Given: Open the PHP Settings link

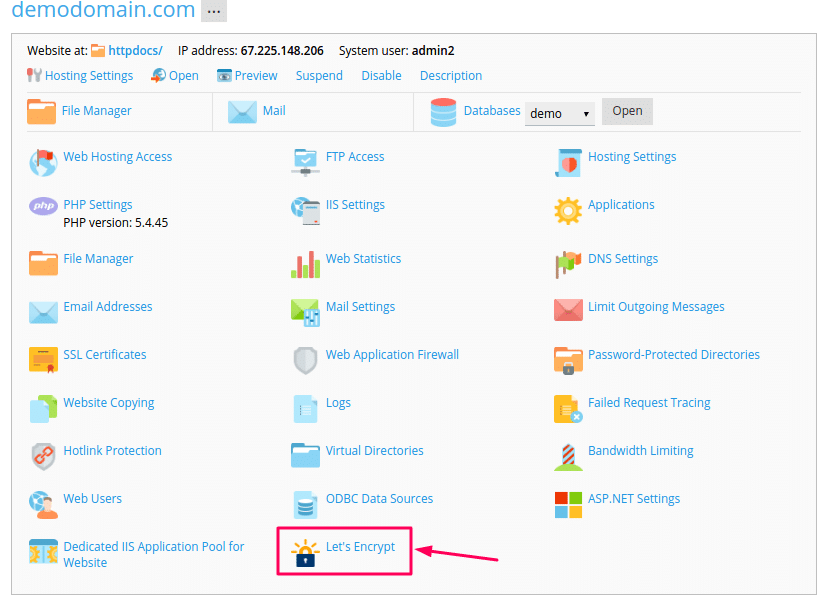Looking at the screenshot, I should pos(98,205).
